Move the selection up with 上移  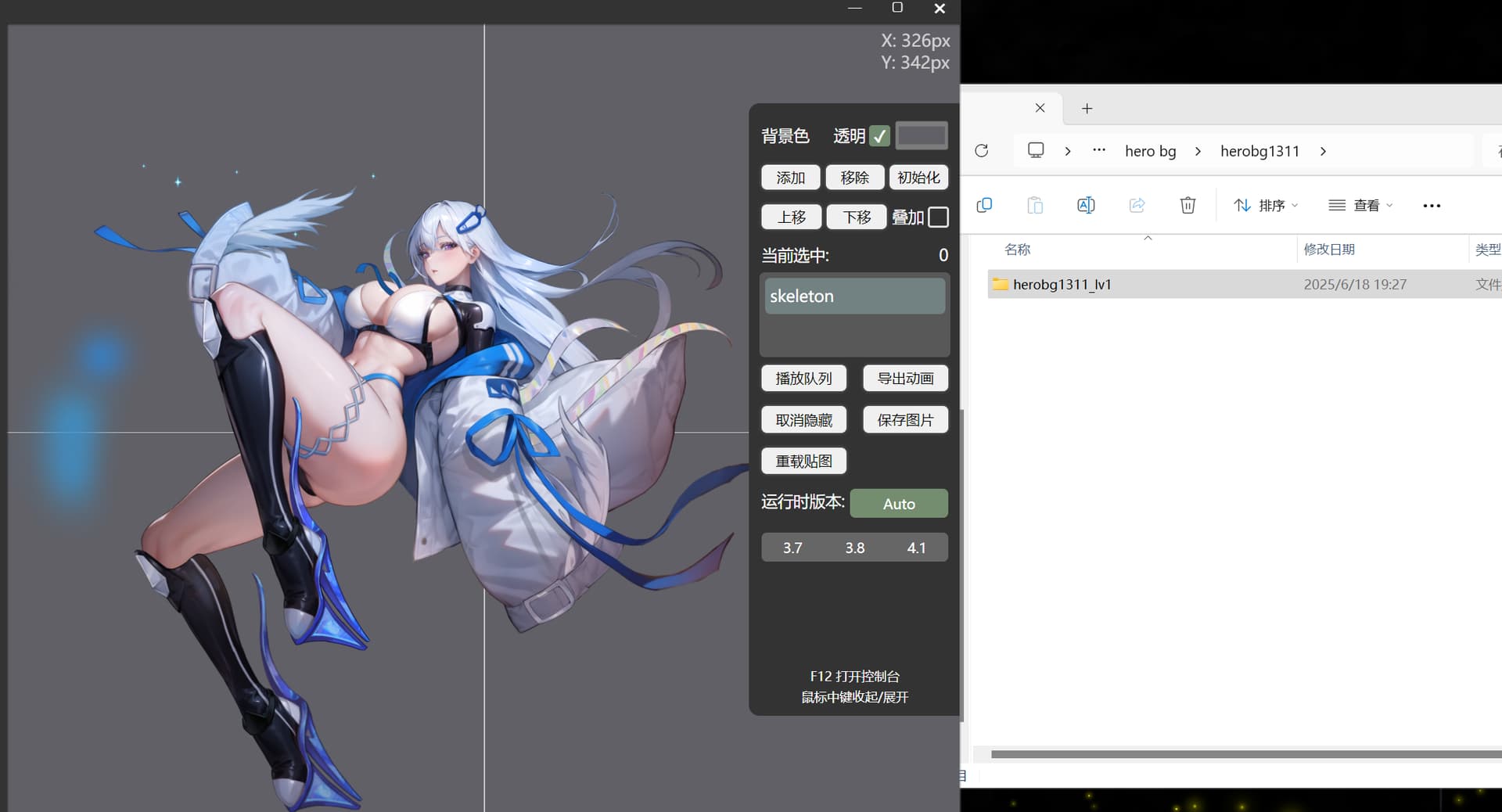click(791, 217)
